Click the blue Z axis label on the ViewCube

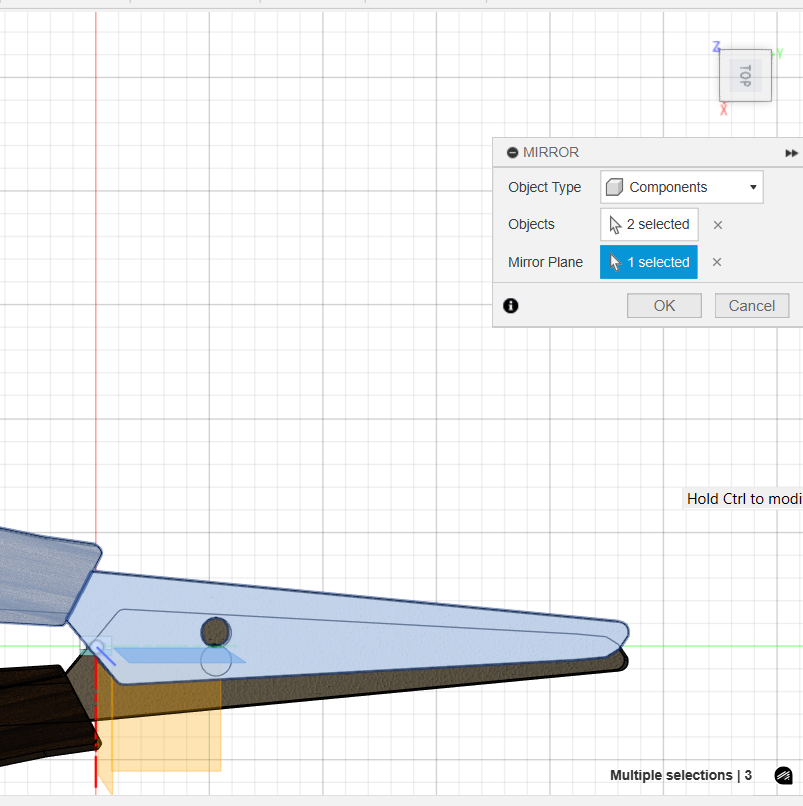coord(716,47)
